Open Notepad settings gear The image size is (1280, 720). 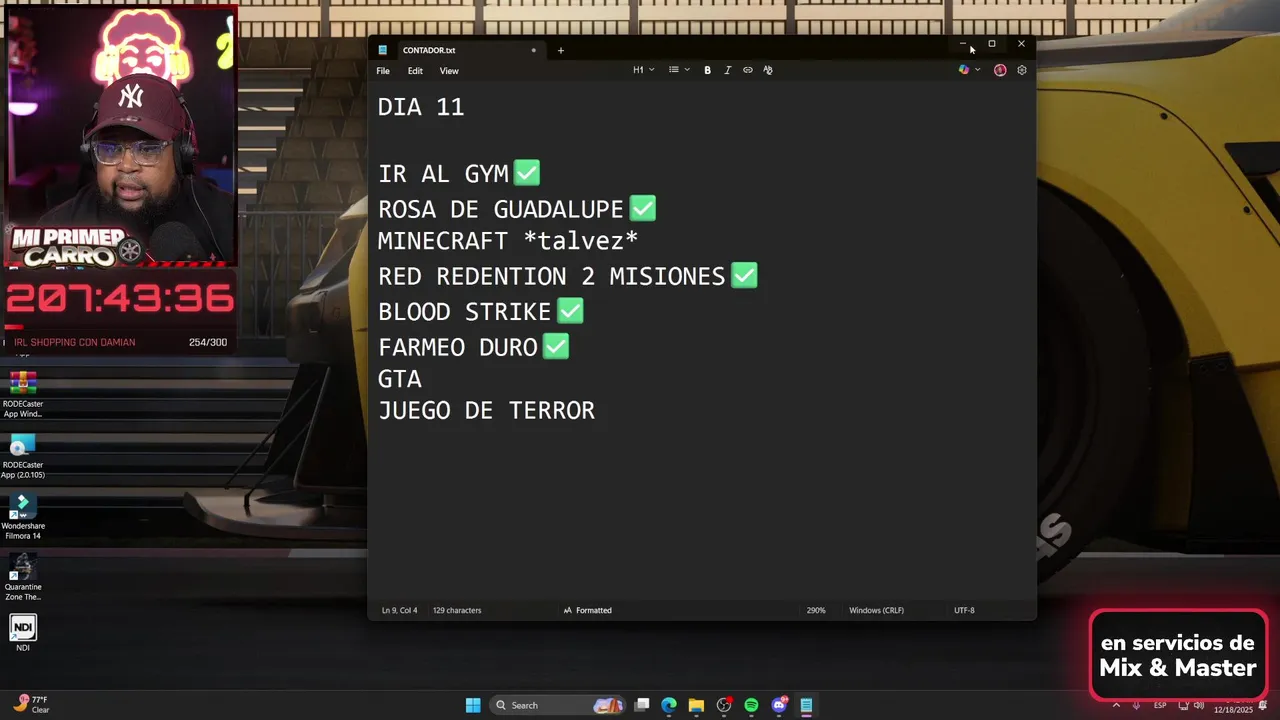tap(1021, 70)
